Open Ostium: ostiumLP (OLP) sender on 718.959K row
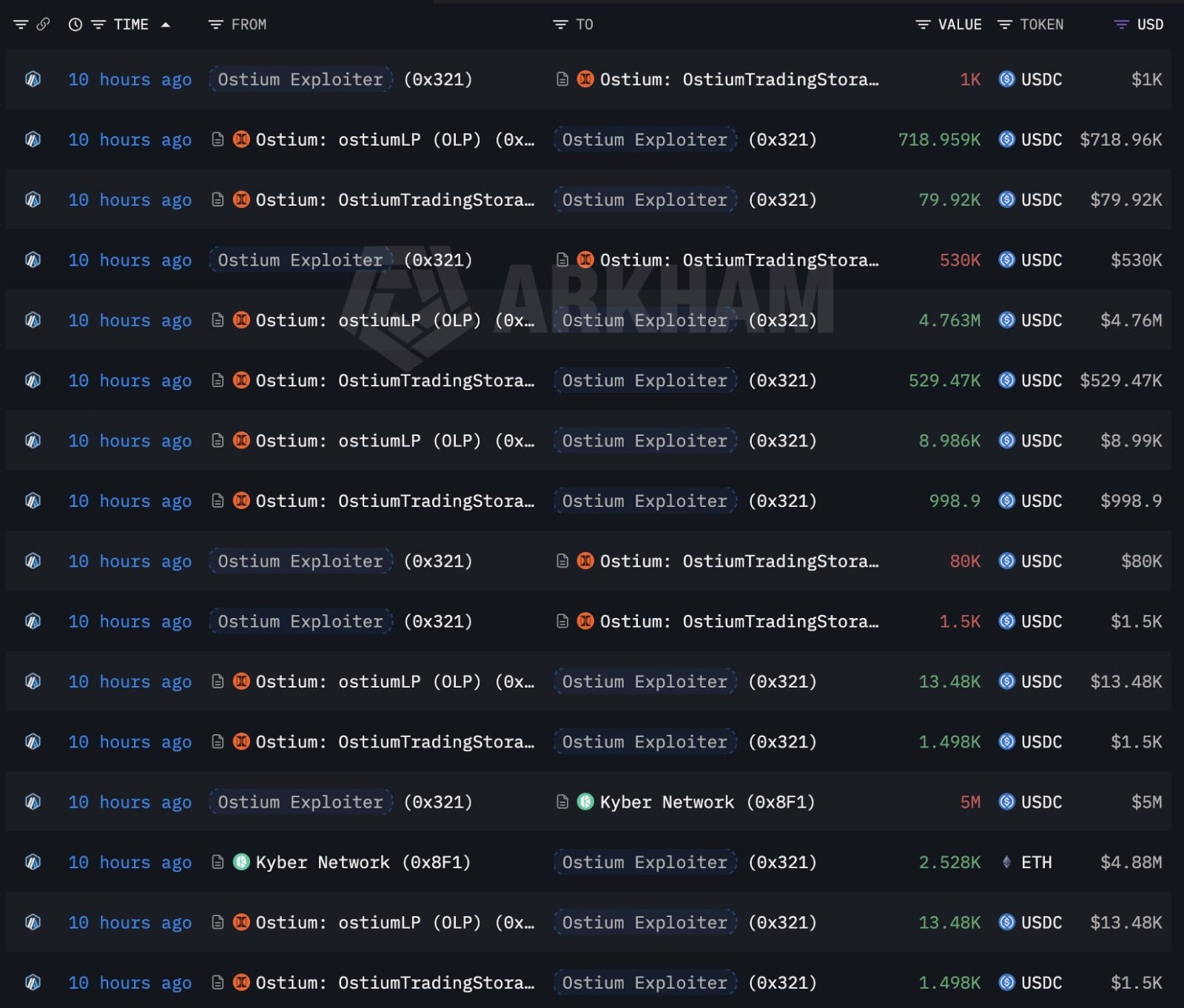The width and height of the screenshot is (1184, 1008). point(394,139)
